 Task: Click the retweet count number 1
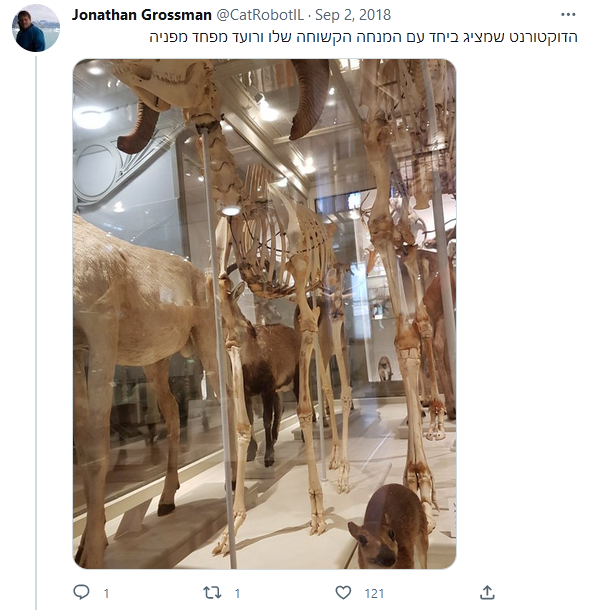click(237, 593)
